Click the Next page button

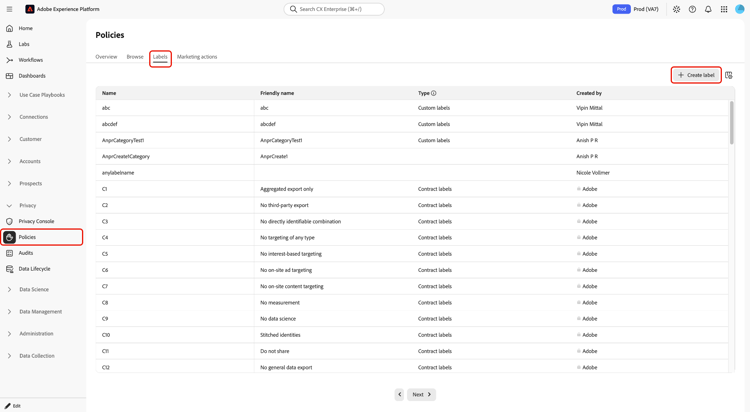(x=421, y=394)
